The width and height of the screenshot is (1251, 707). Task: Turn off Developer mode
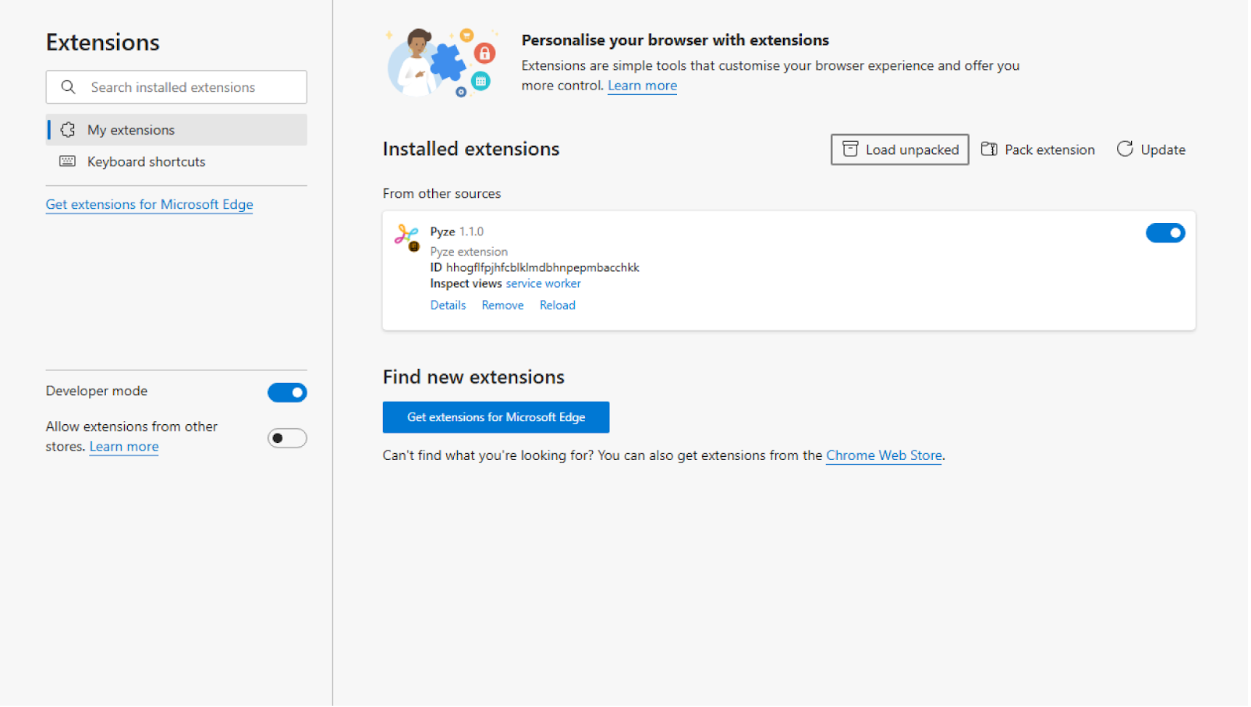pyautogui.click(x=287, y=392)
